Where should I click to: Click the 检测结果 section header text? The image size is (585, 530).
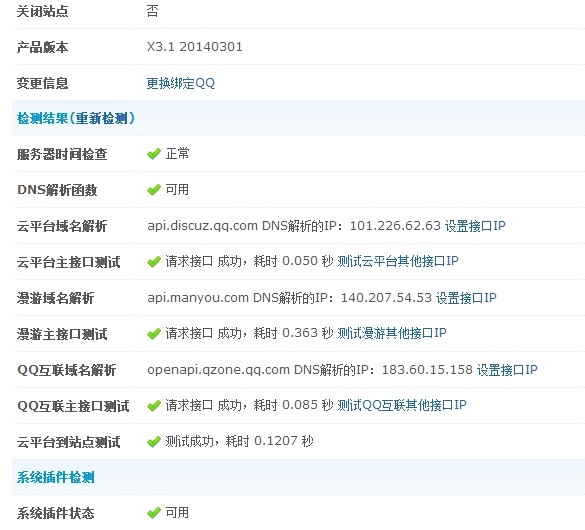pos(43,119)
